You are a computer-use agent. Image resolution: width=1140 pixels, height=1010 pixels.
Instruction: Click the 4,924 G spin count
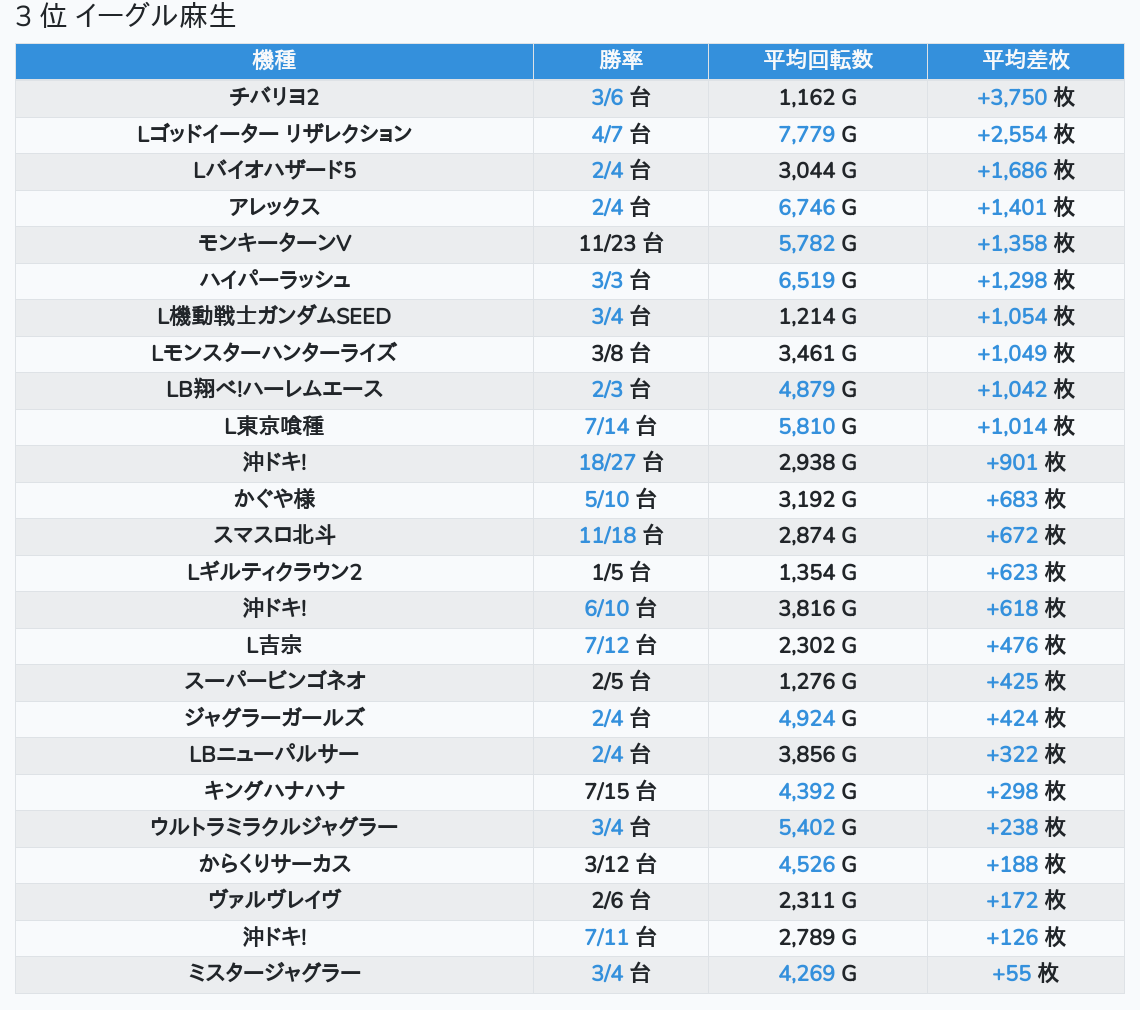click(818, 718)
